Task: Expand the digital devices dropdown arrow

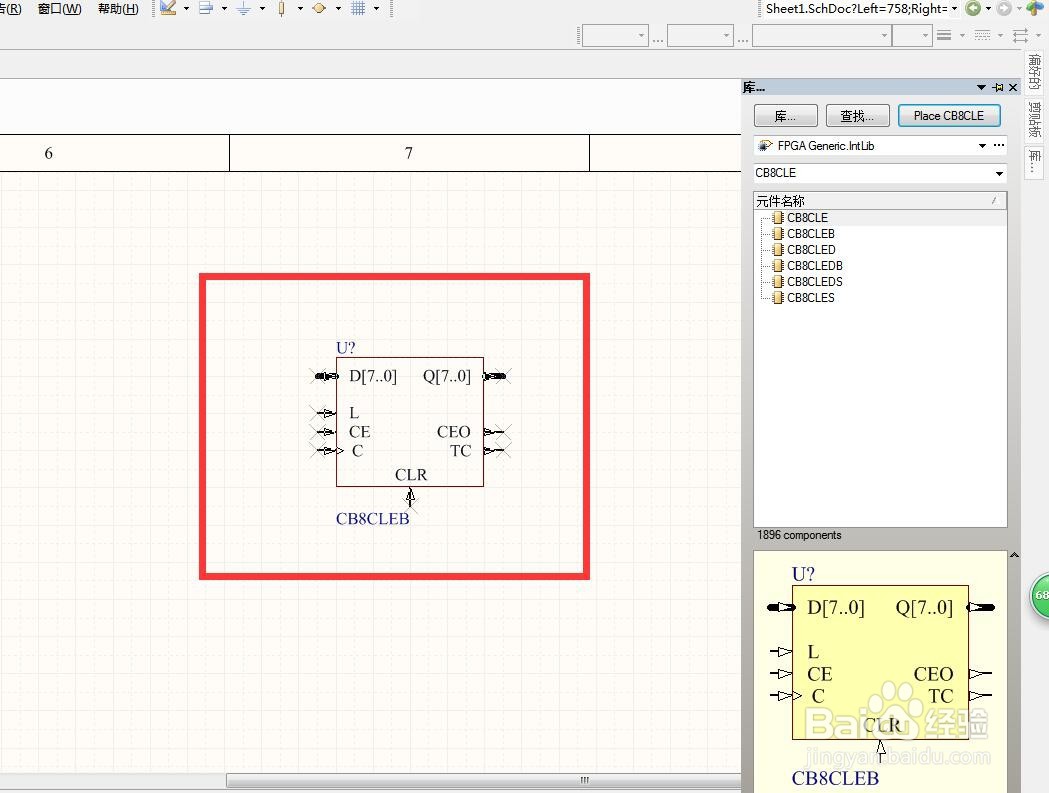Action: point(300,9)
